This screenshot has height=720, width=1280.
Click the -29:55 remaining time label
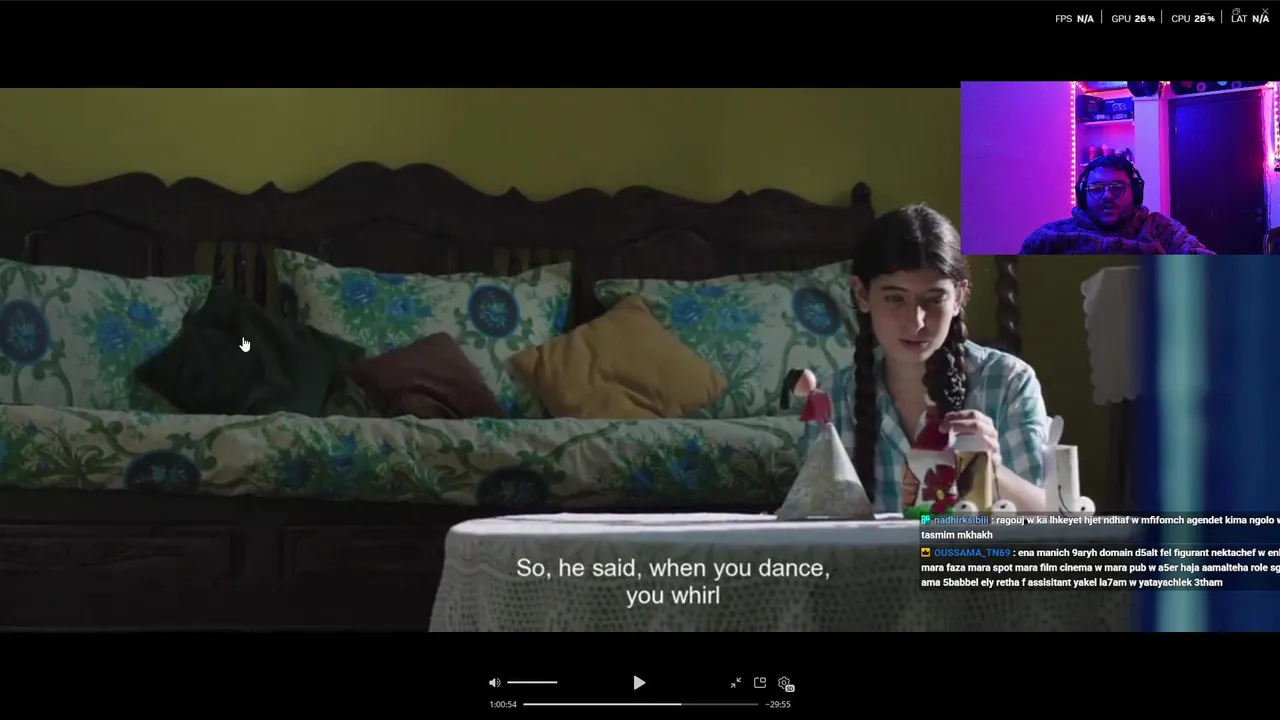tap(778, 704)
